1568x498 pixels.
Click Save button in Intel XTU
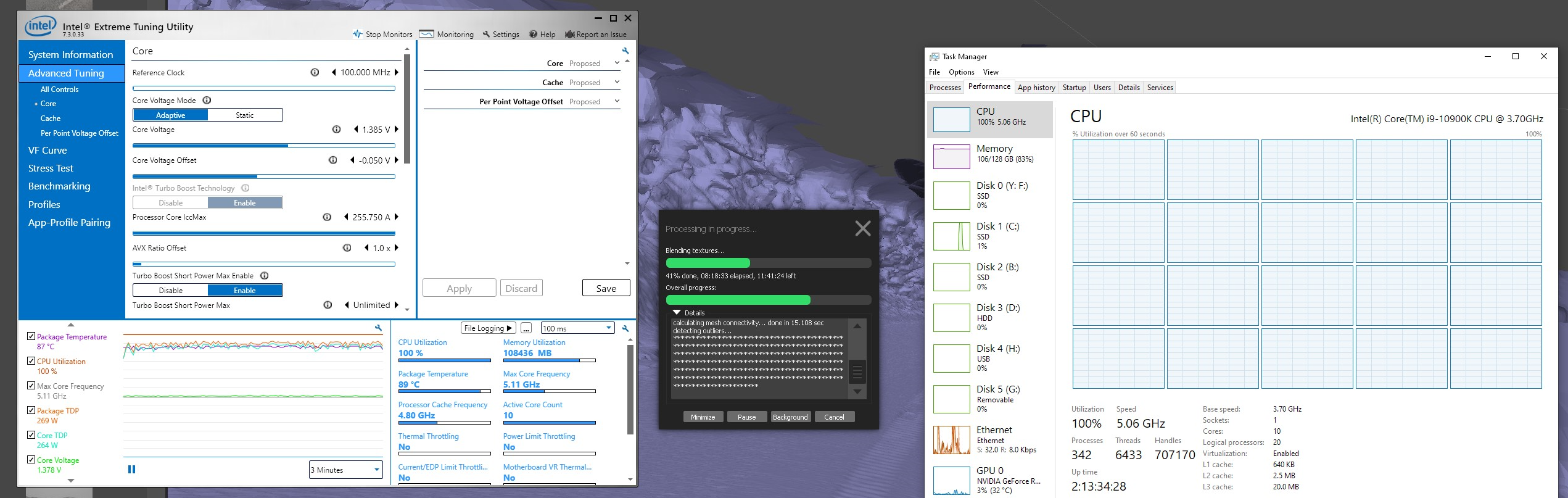tap(606, 288)
